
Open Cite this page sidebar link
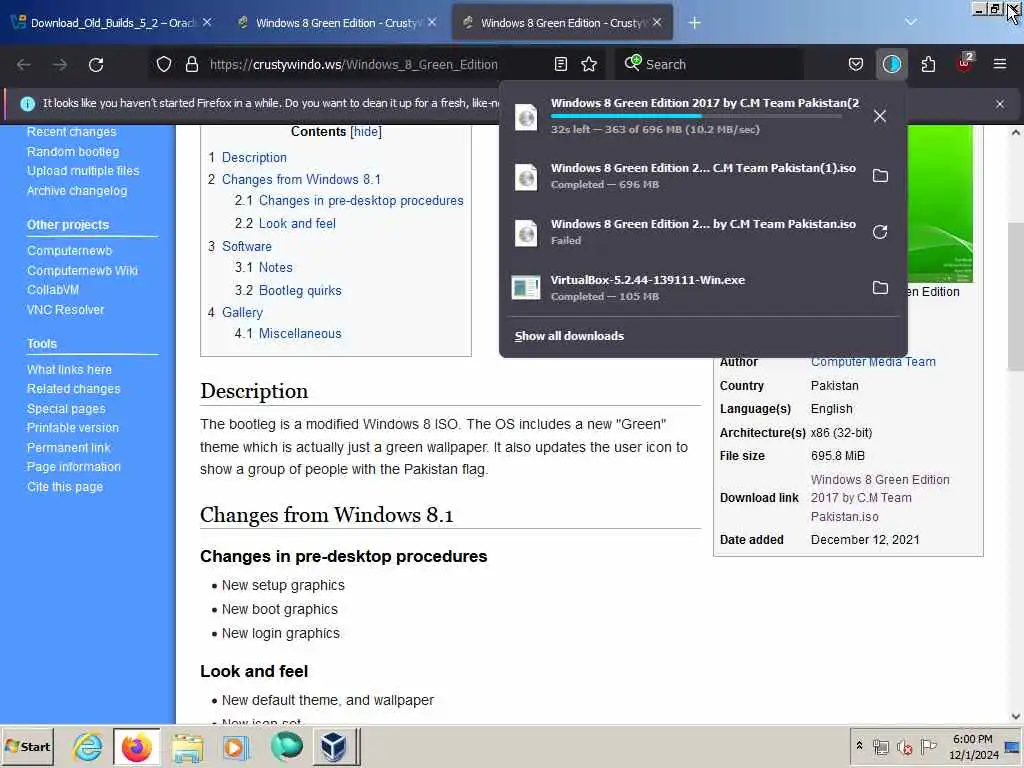[x=65, y=487]
